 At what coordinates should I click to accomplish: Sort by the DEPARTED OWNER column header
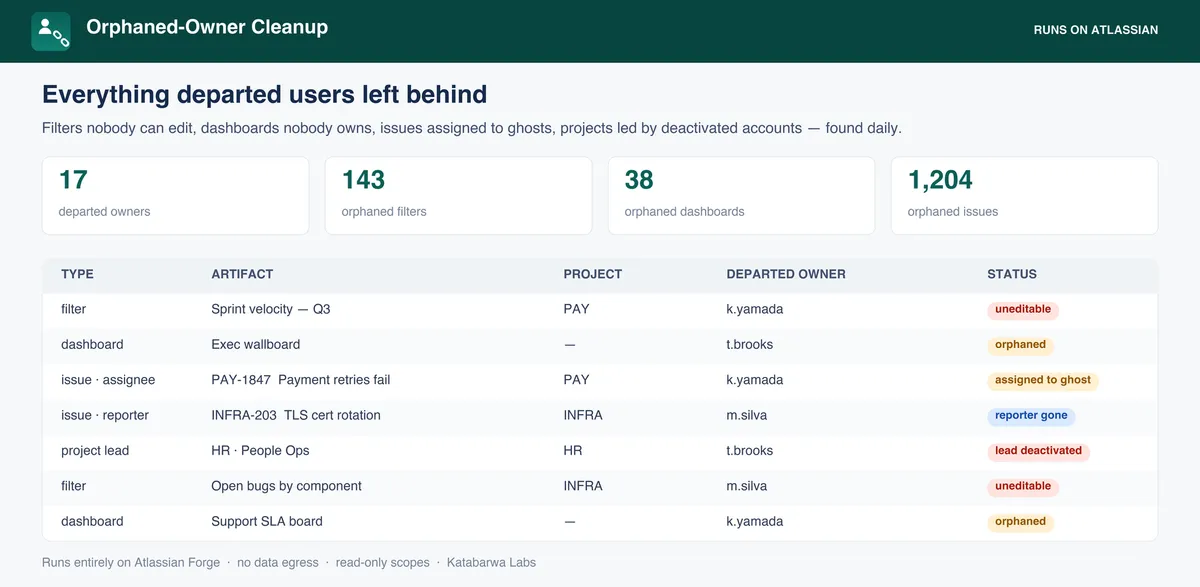[x=786, y=274]
